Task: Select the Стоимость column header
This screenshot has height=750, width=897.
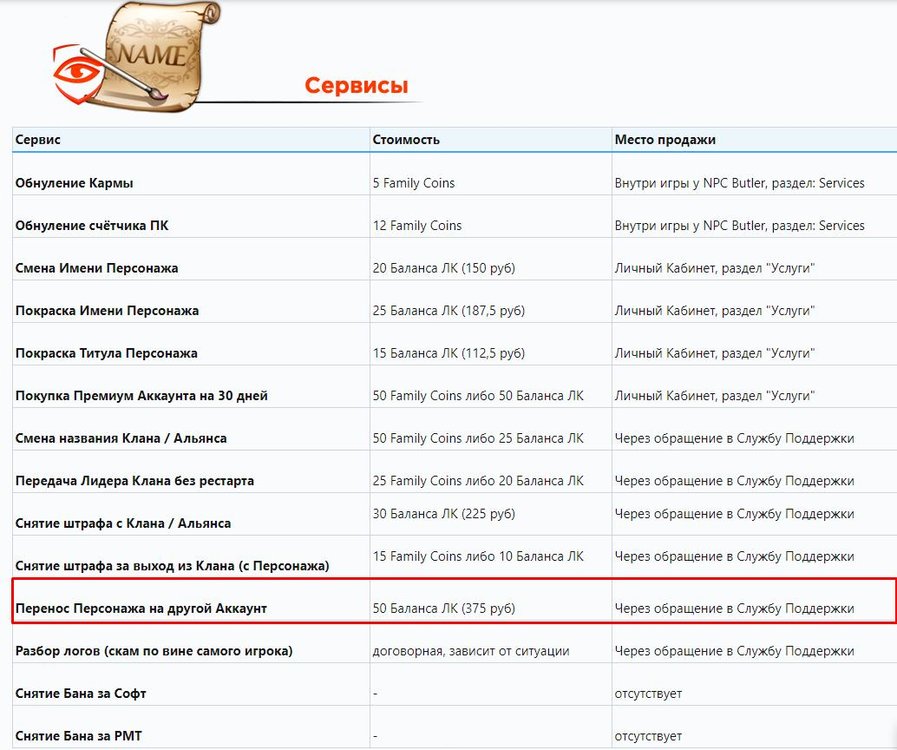Action: pyautogui.click(x=406, y=140)
